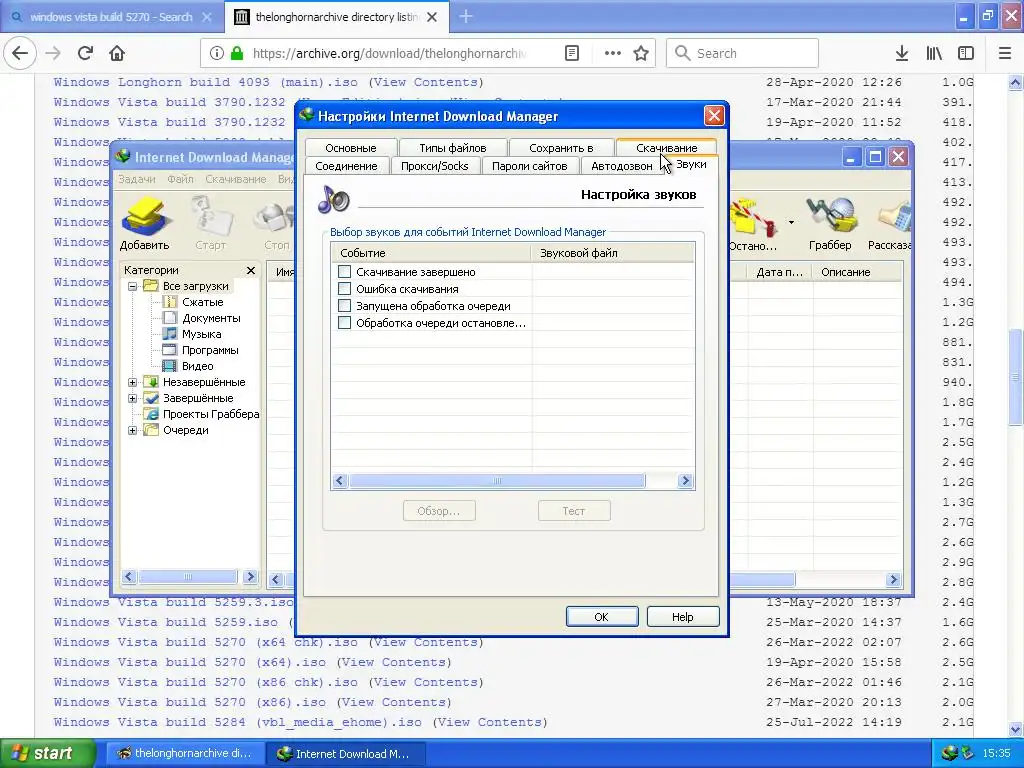Toggle Firefox sidebar icon
The width and height of the screenshot is (1024, 768).
click(966, 53)
